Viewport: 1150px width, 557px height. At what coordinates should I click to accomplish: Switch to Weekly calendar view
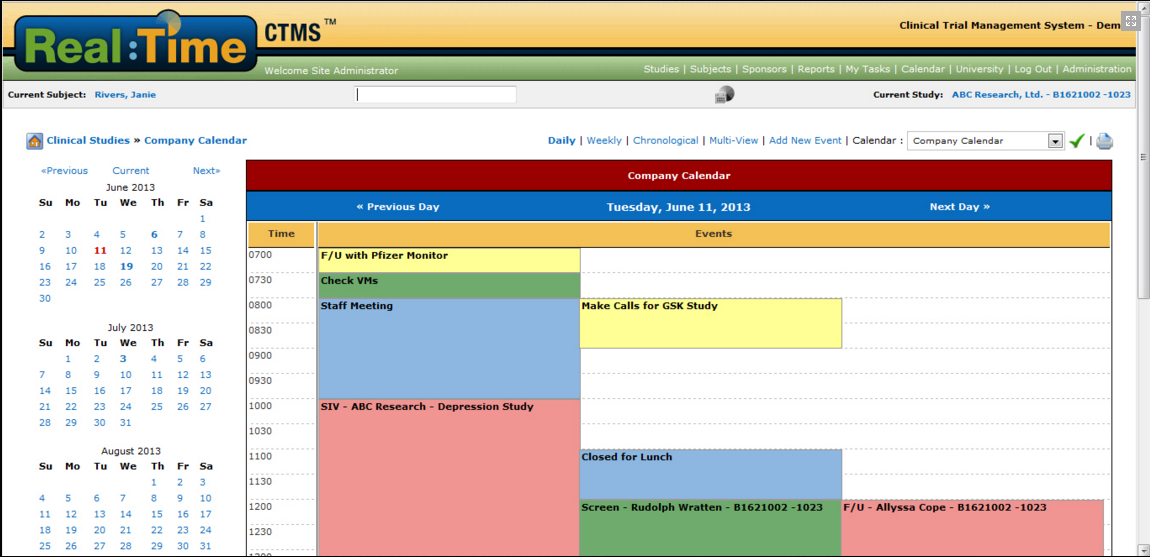pos(604,141)
